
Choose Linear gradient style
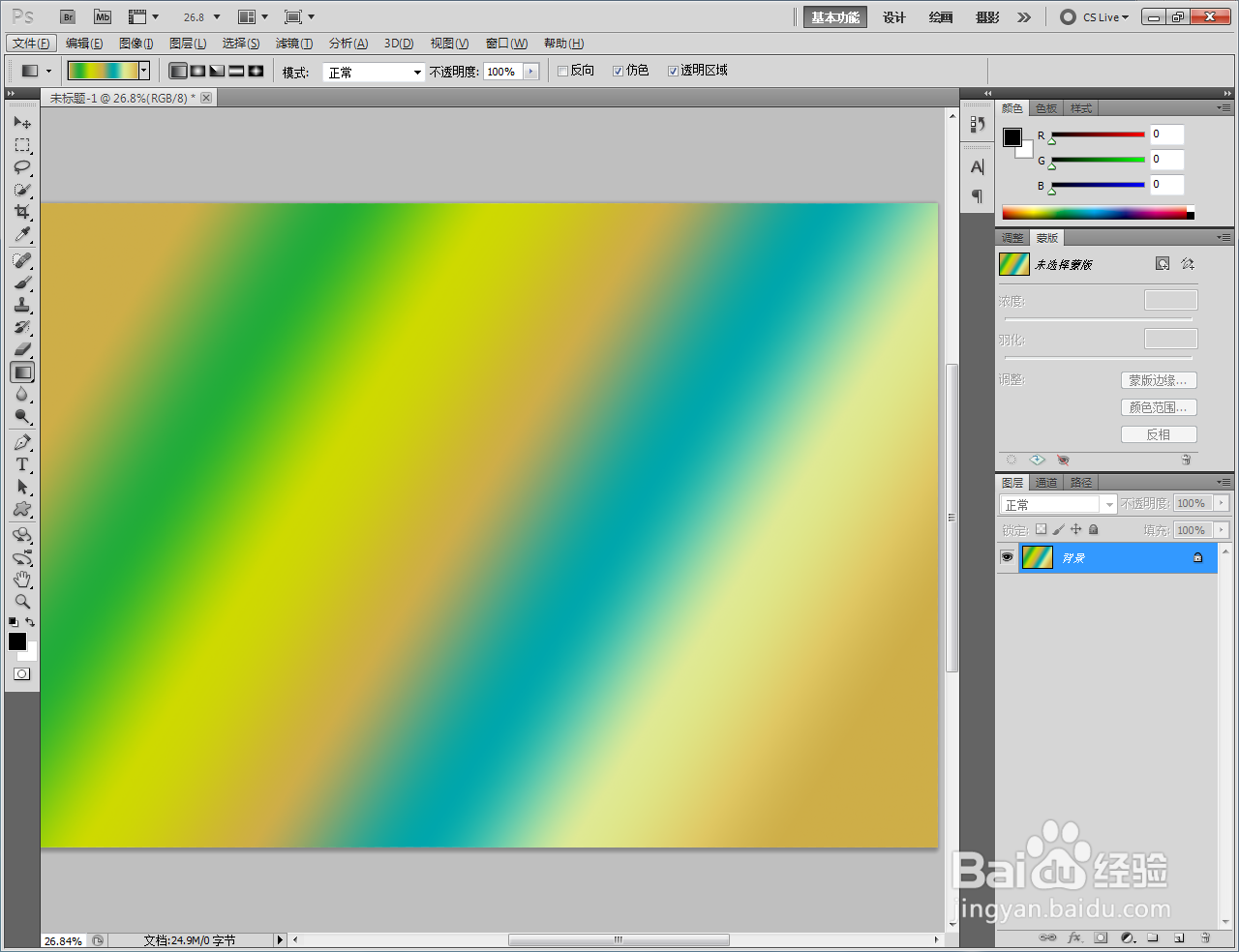pos(178,71)
